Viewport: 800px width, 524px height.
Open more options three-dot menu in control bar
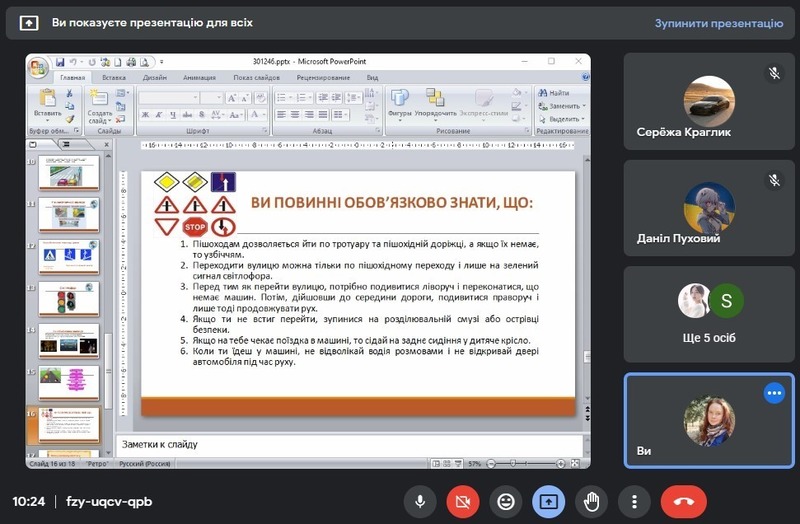(x=634, y=501)
